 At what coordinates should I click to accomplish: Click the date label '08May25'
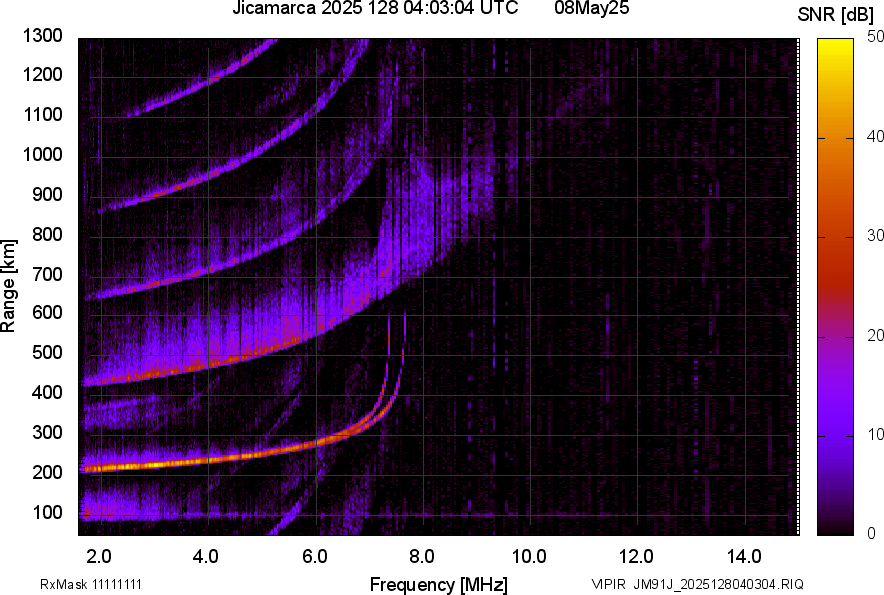591,8
